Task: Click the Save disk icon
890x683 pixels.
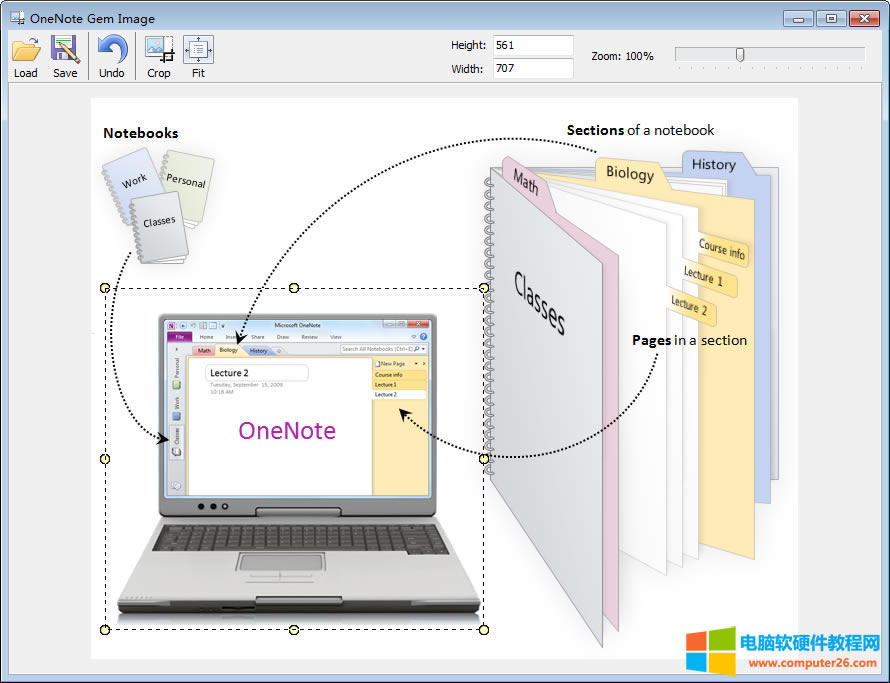Action: coord(65,49)
